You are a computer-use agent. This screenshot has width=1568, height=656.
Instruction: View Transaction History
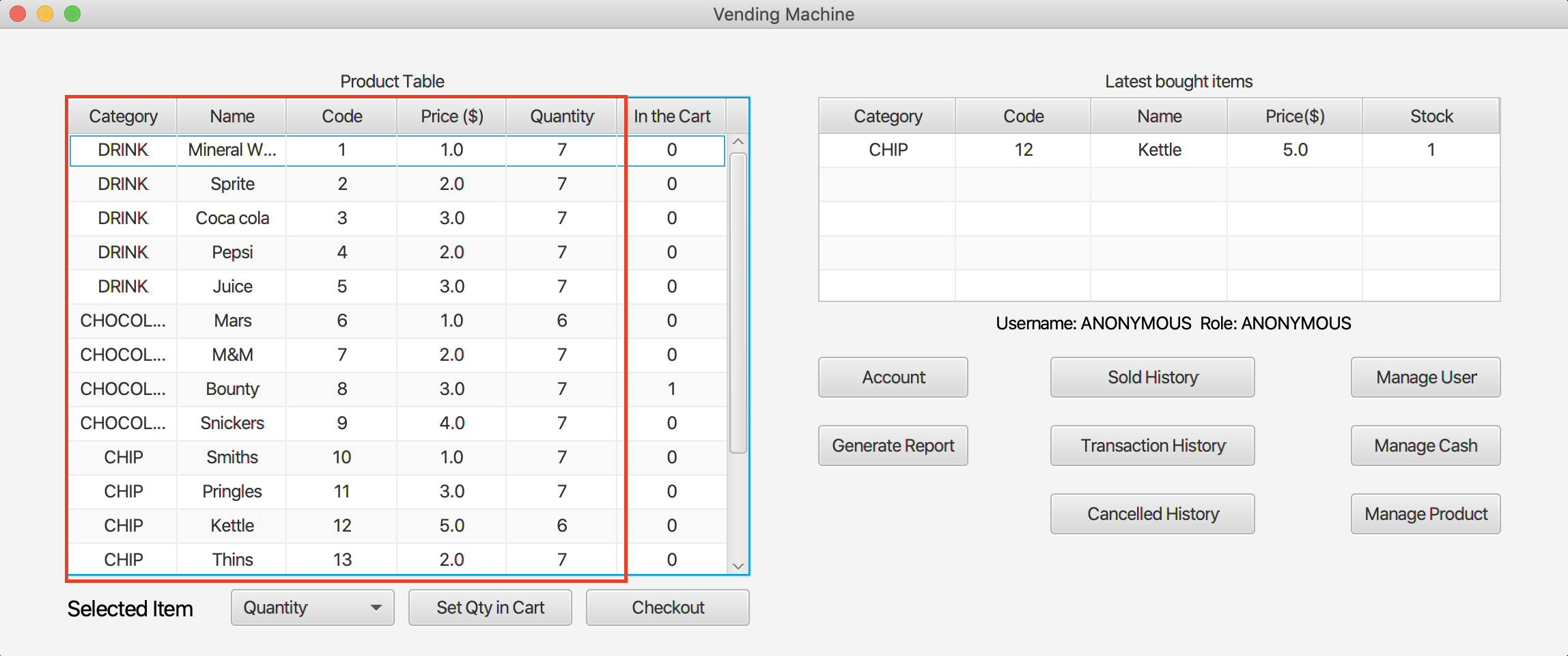(x=1152, y=446)
